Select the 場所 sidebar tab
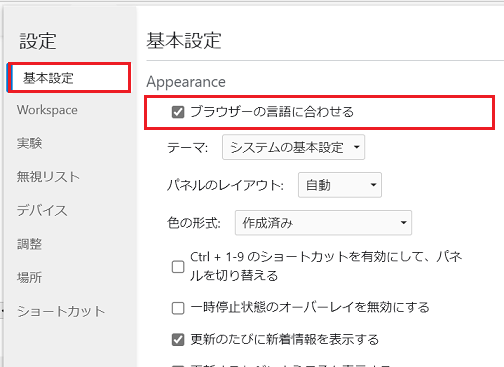The height and width of the screenshot is (367, 504). pyautogui.click(x=29, y=277)
